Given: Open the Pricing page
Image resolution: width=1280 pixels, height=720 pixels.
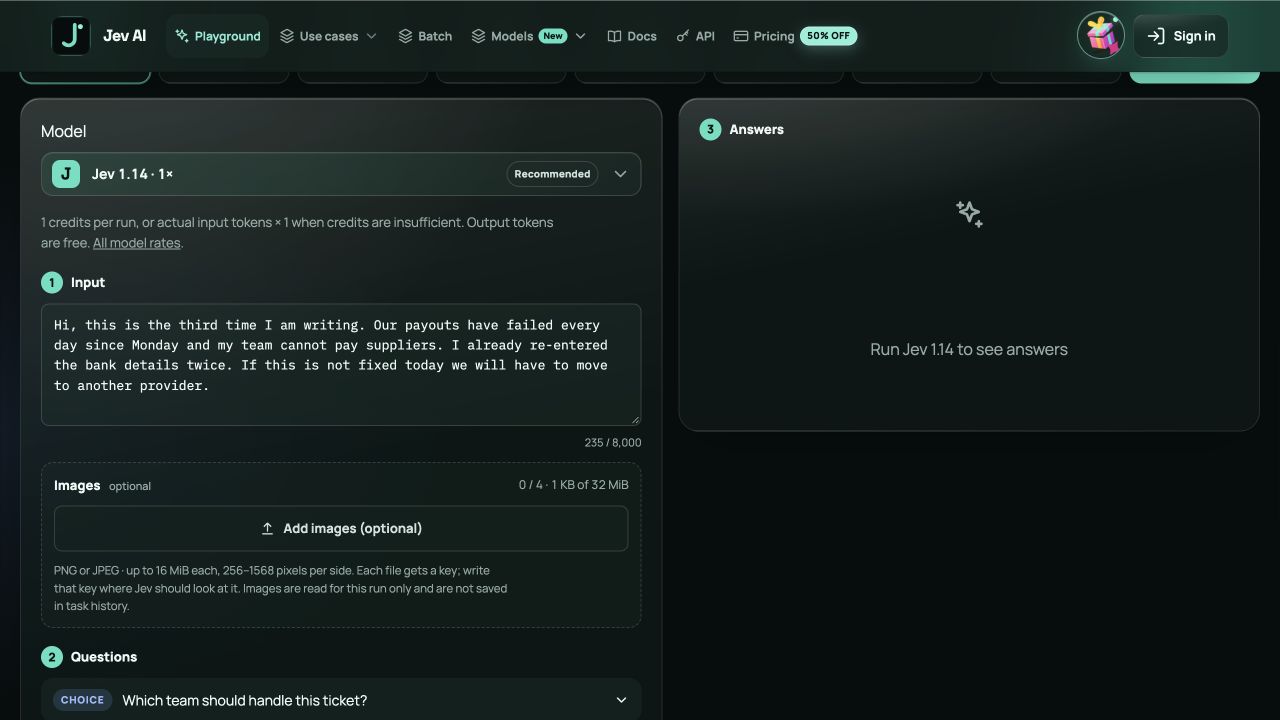Looking at the screenshot, I should point(795,36).
